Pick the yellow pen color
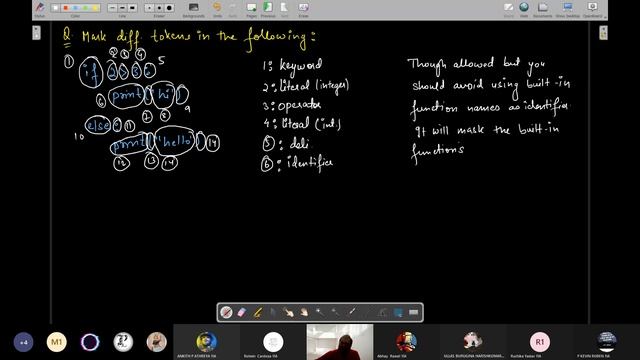Image resolution: width=640 pixels, height=360 pixels. tap(95, 8)
